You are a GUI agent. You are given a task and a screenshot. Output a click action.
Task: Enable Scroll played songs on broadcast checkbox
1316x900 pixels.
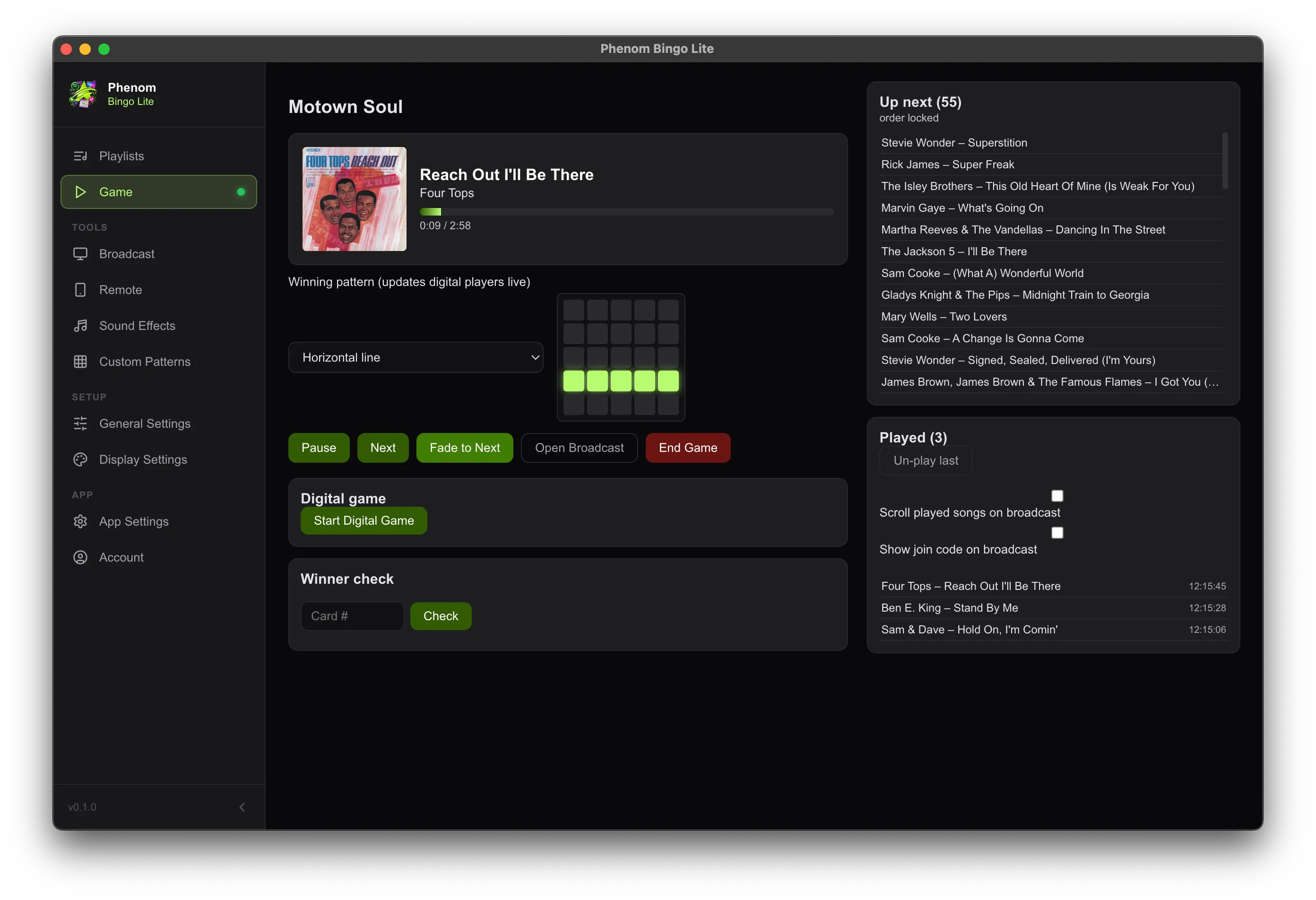click(x=1057, y=496)
